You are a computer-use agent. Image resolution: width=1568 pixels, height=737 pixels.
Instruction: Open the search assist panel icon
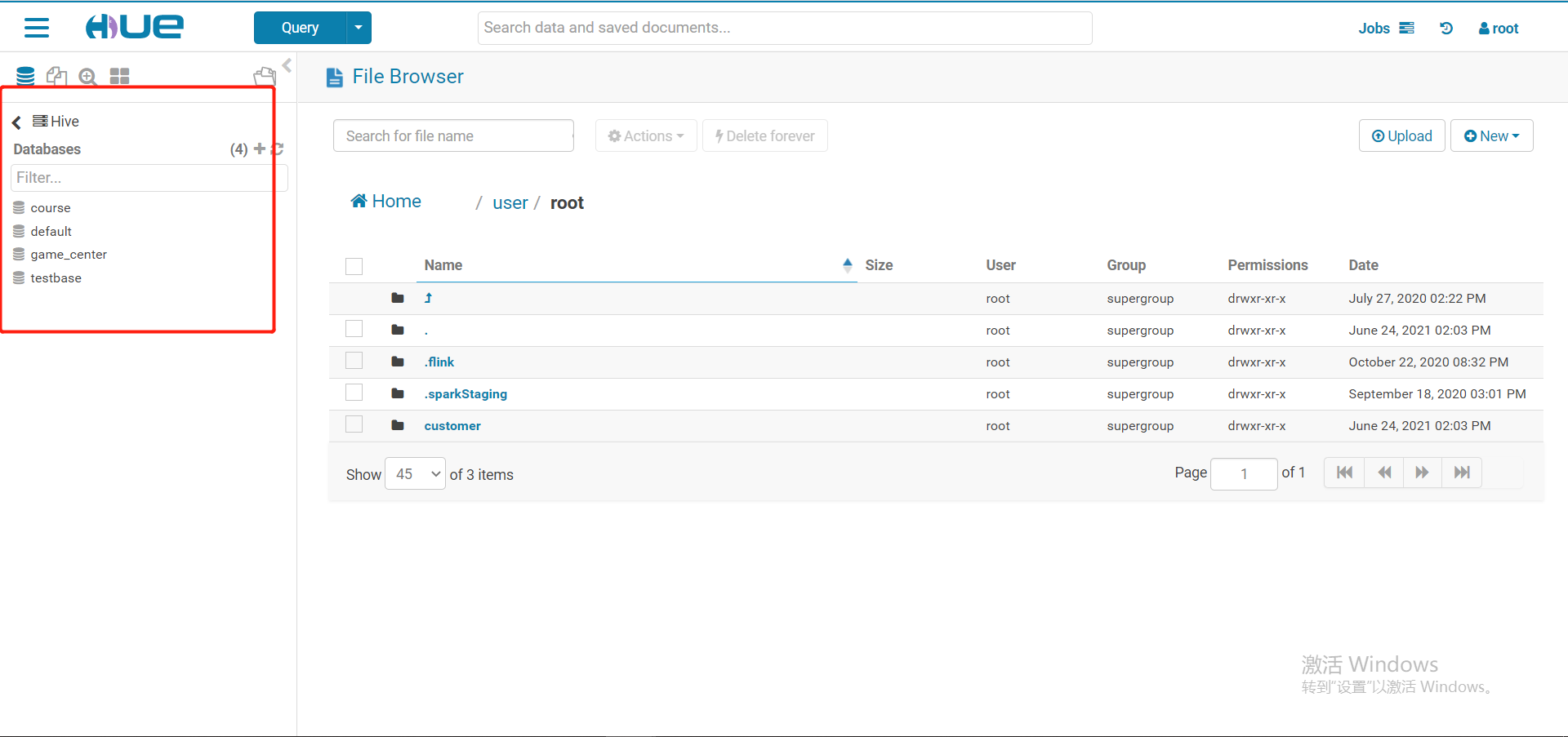[87, 77]
